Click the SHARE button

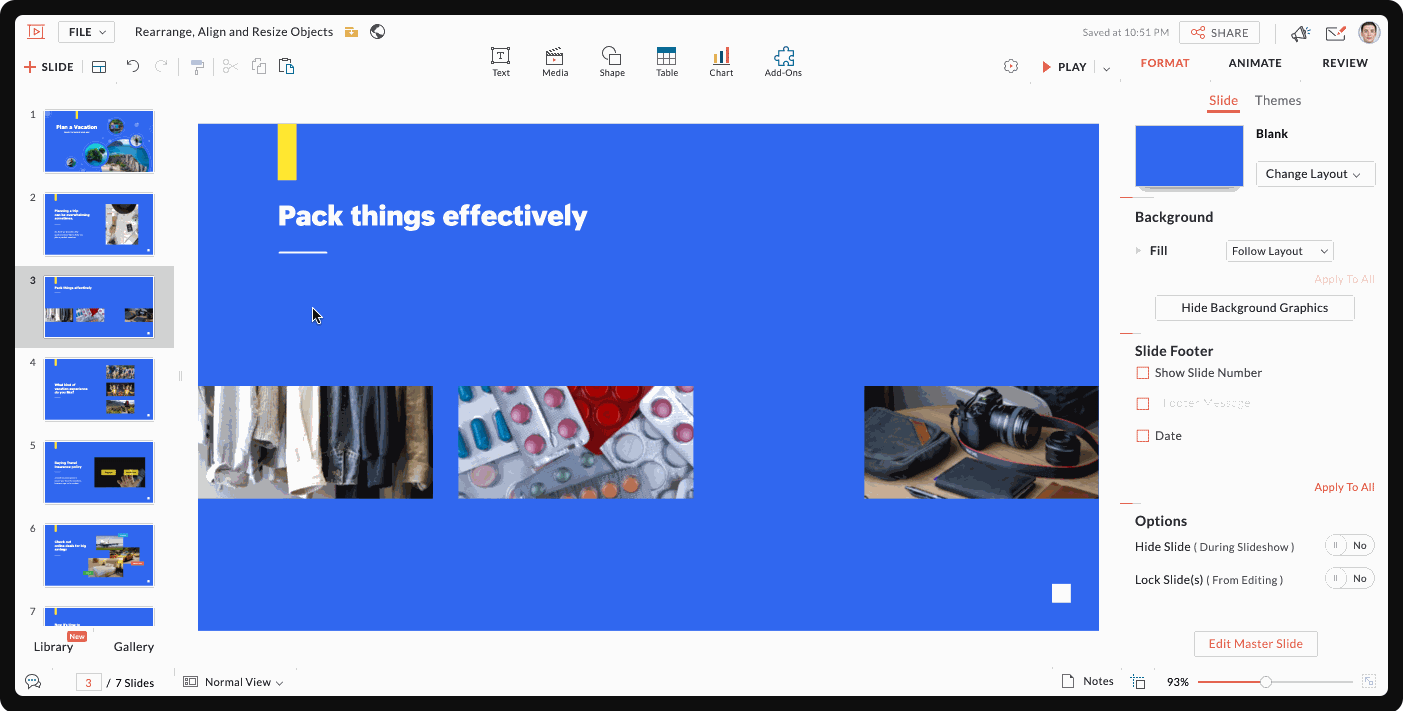[1219, 33]
